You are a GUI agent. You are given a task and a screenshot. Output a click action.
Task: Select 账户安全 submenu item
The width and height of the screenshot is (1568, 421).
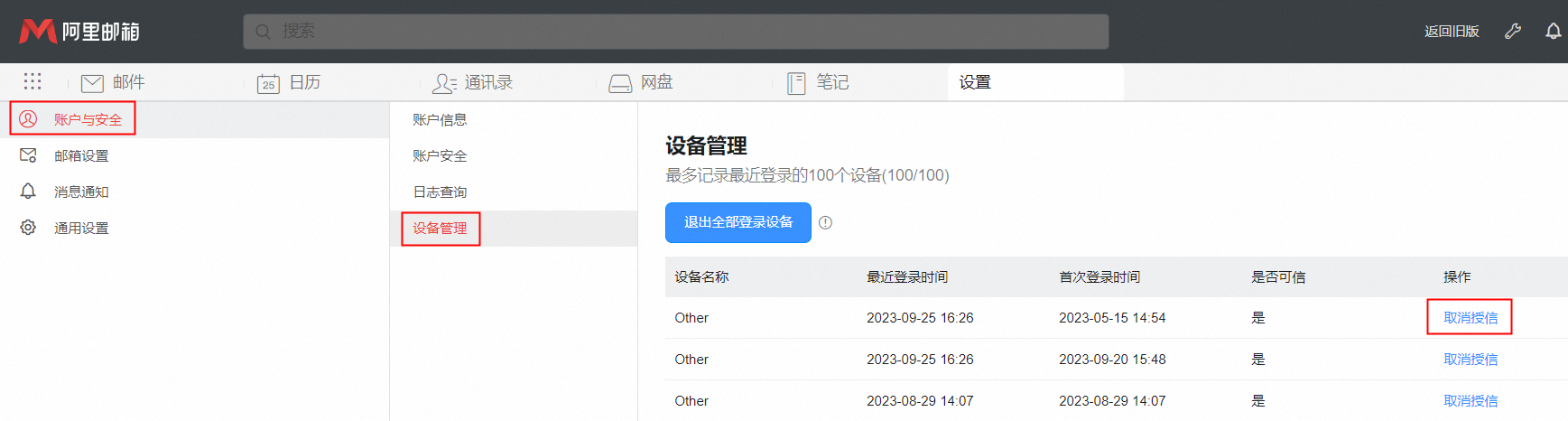[x=440, y=155]
